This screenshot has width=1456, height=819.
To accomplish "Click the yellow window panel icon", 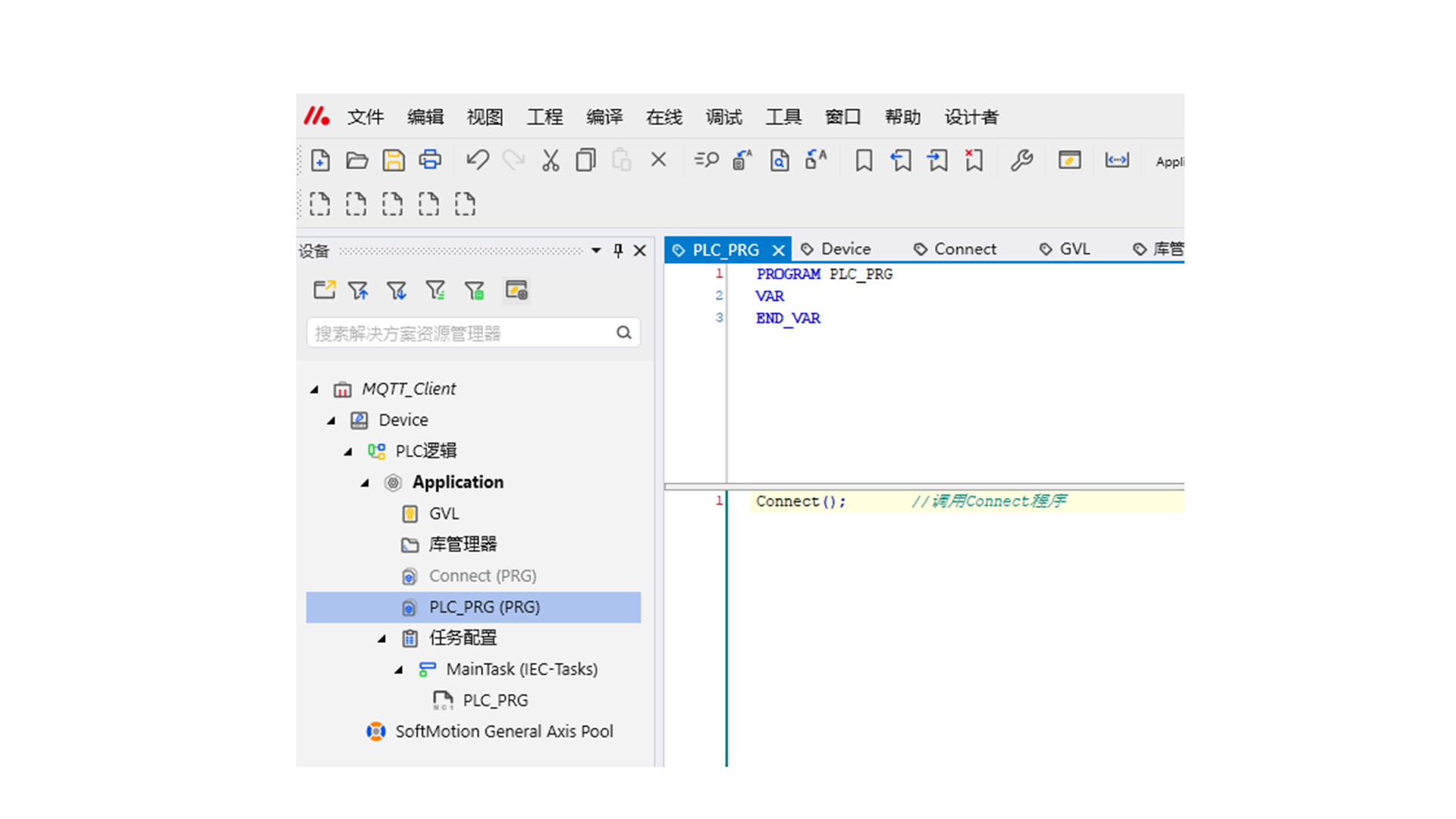I will tap(1069, 160).
